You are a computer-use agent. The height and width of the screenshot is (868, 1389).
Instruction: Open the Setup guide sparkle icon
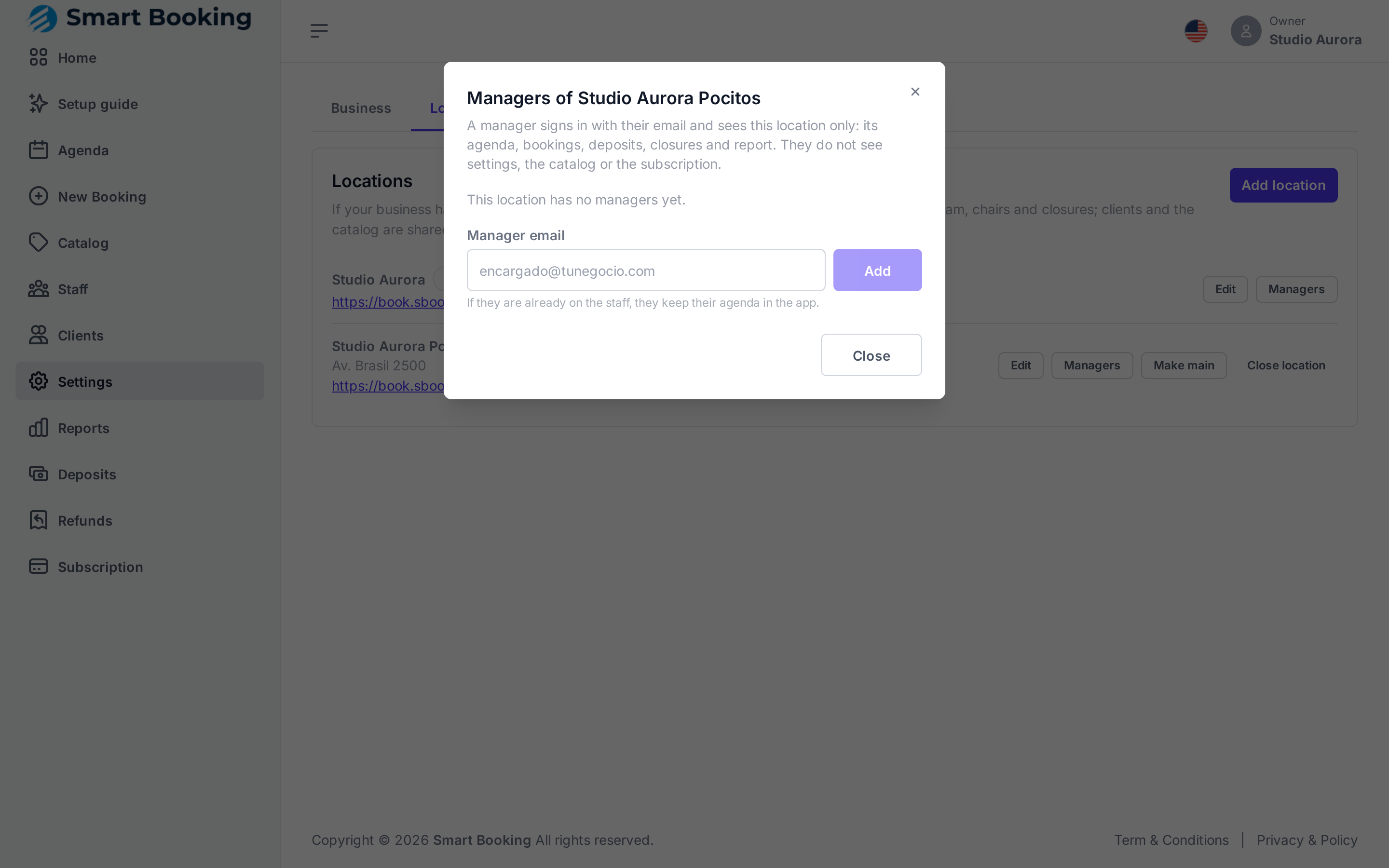[x=38, y=104]
